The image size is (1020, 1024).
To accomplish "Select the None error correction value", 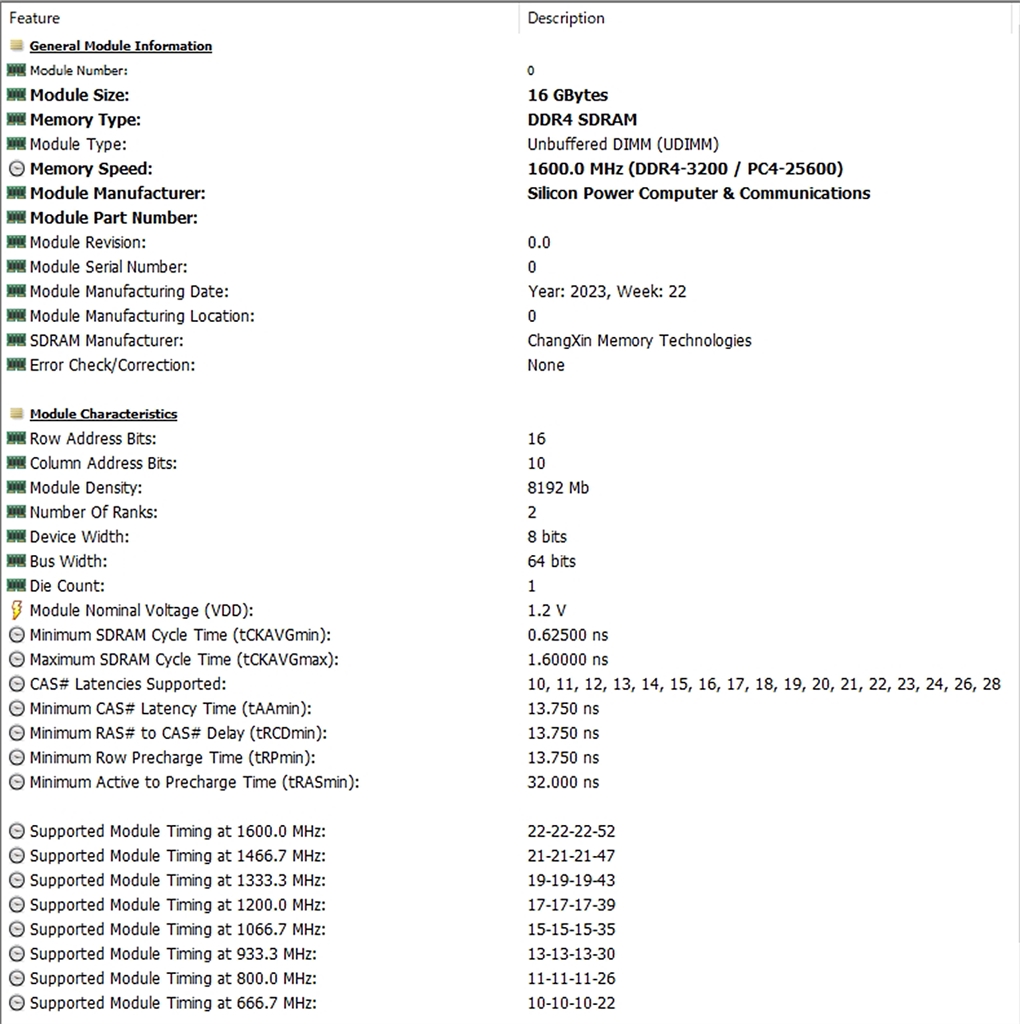I will click(546, 365).
